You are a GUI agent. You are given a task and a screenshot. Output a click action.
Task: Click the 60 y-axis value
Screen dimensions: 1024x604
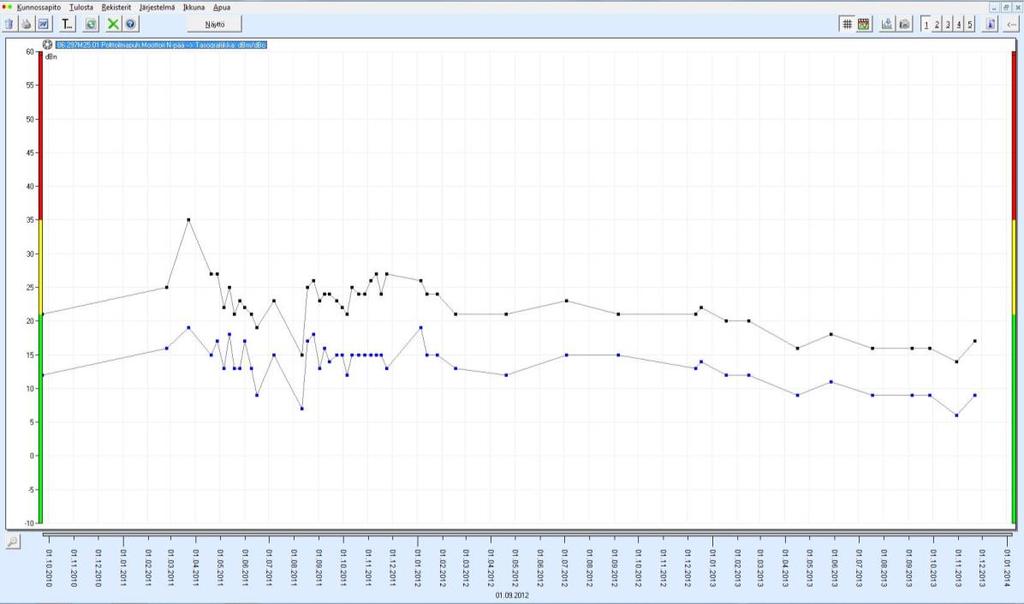30,52
